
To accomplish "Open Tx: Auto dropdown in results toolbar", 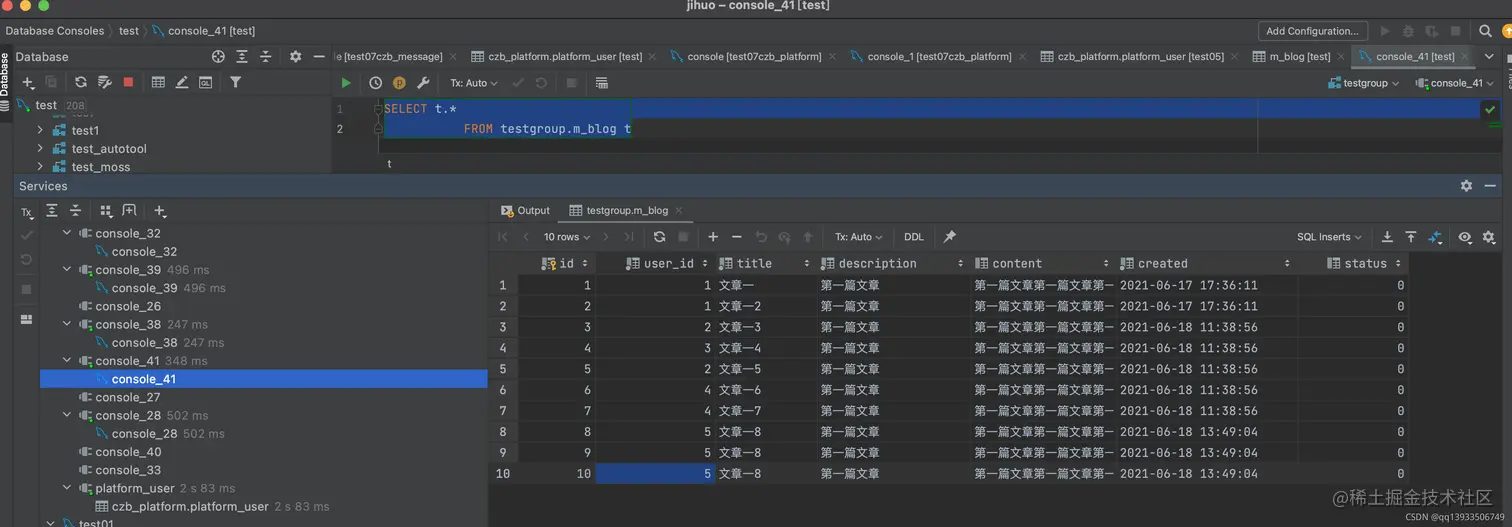I will pyautogui.click(x=859, y=237).
